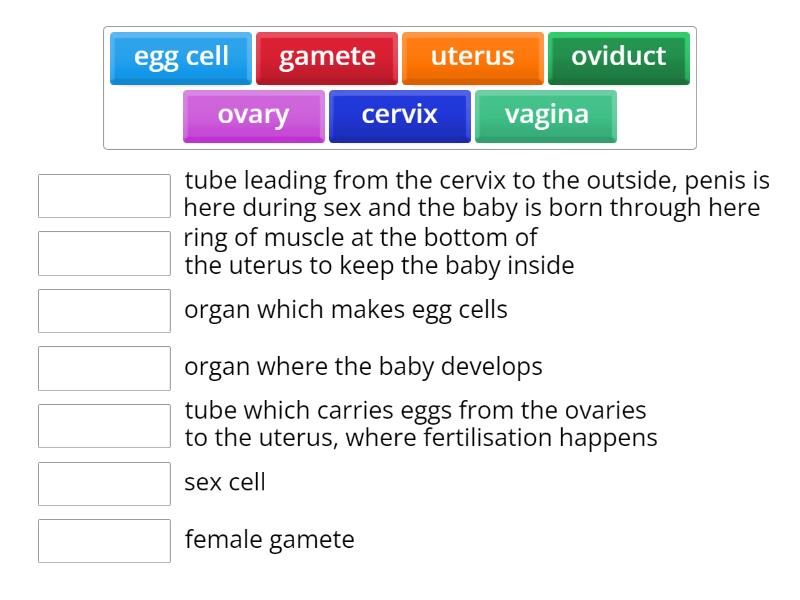Click the 'organ where the baby develops' definition

click(x=362, y=367)
